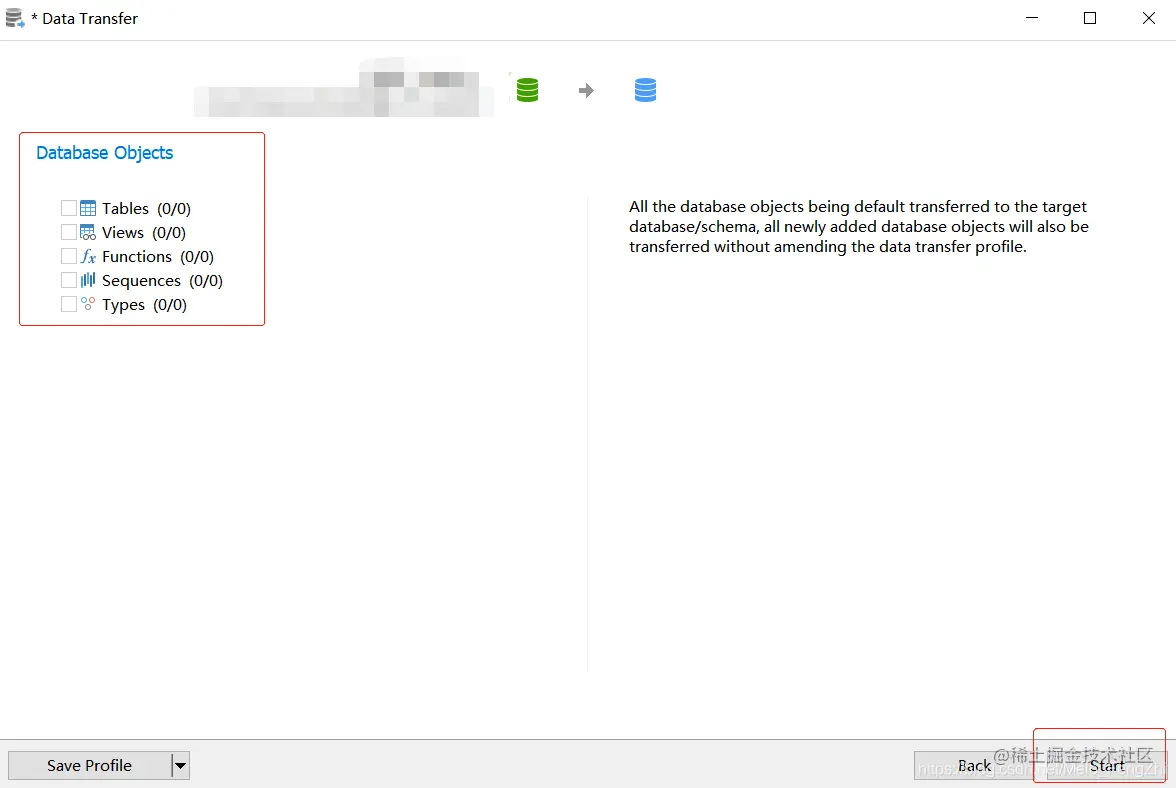Maximize the Data Transfer window
Image resolution: width=1176 pixels, height=788 pixels.
[1090, 18]
